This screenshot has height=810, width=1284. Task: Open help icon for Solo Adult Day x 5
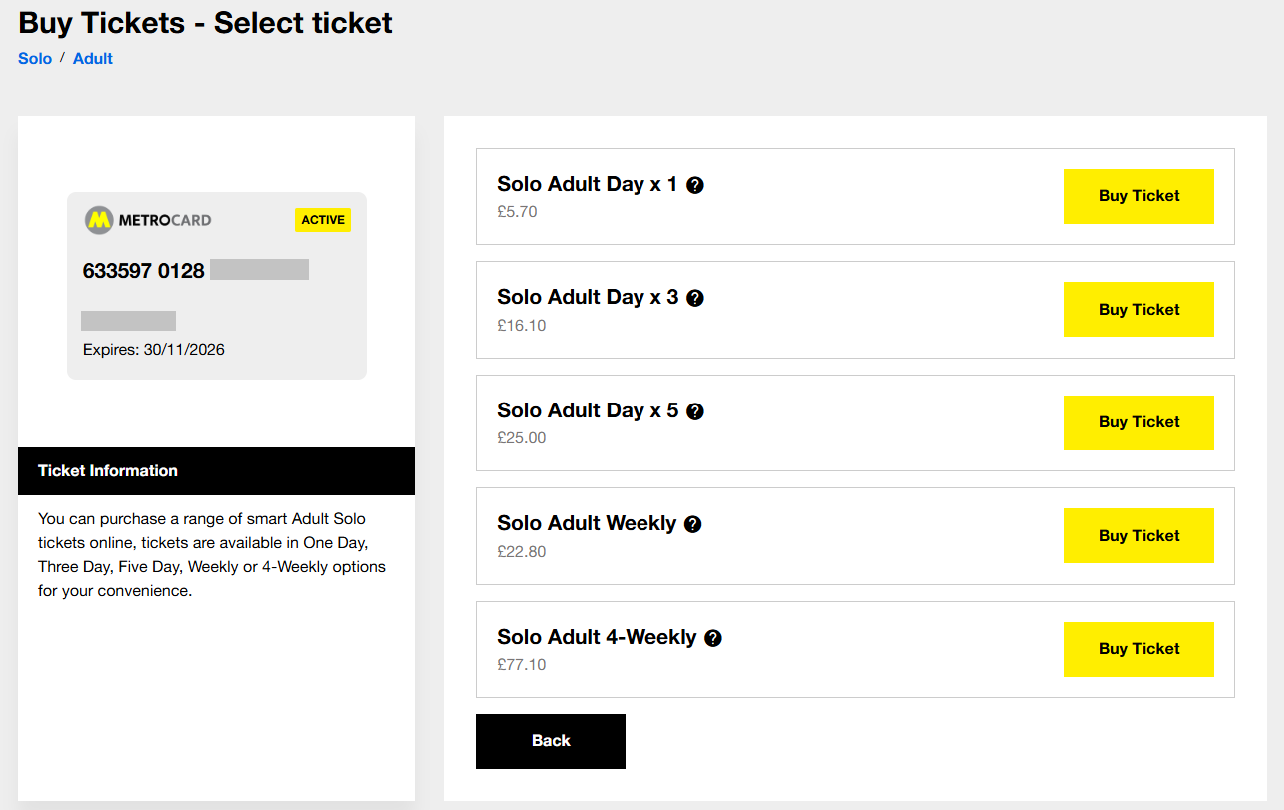(x=695, y=411)
